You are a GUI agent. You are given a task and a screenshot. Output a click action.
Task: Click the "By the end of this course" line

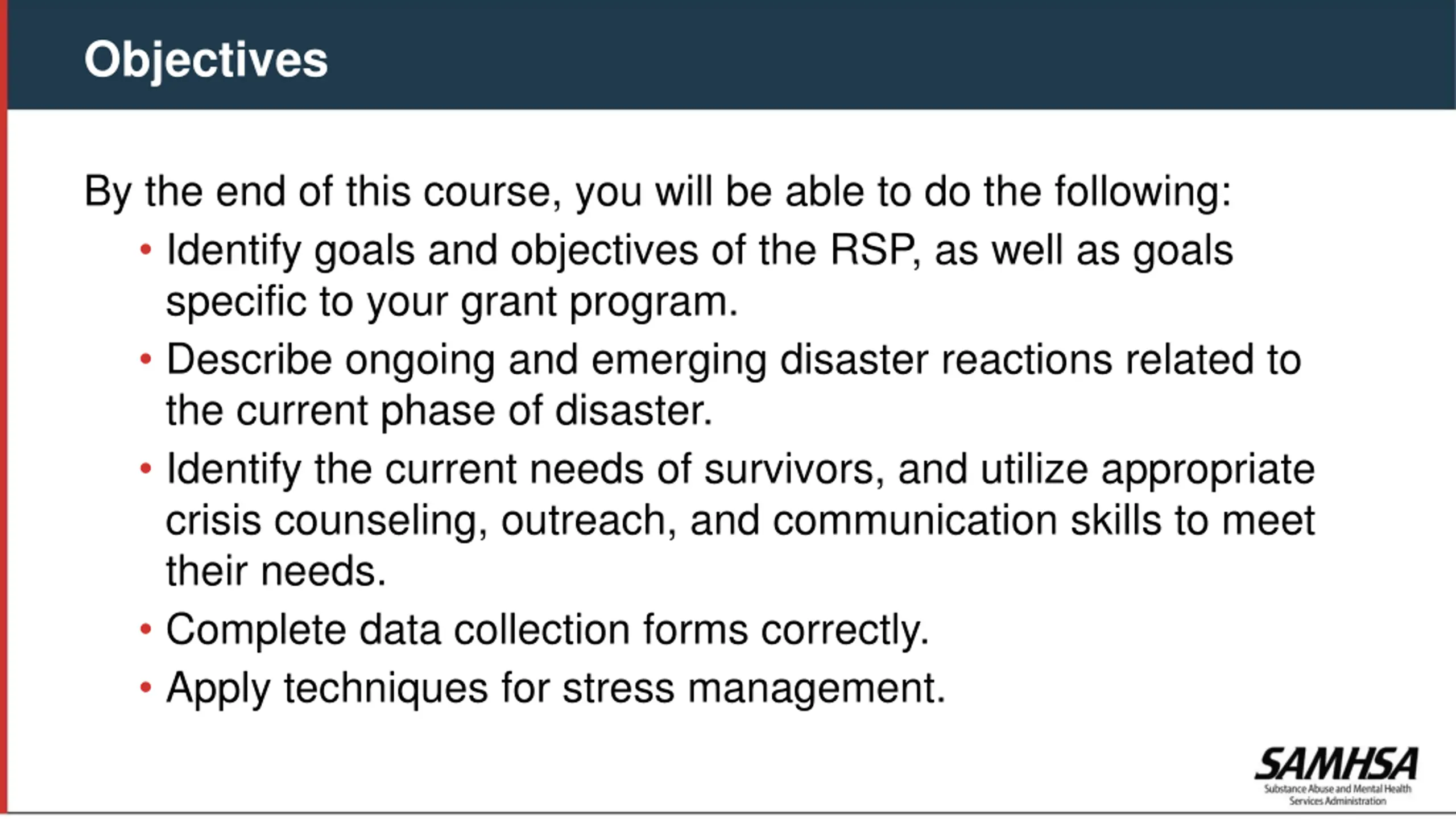coord(657,192)
